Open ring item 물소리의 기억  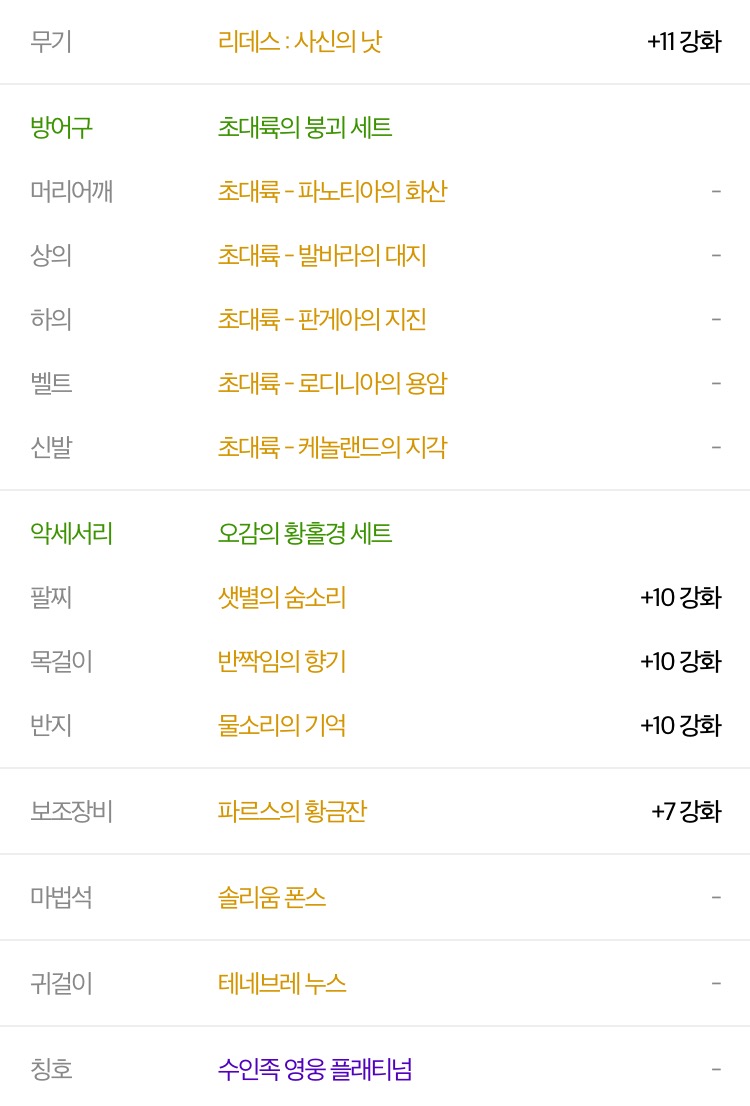coord(282,725)
